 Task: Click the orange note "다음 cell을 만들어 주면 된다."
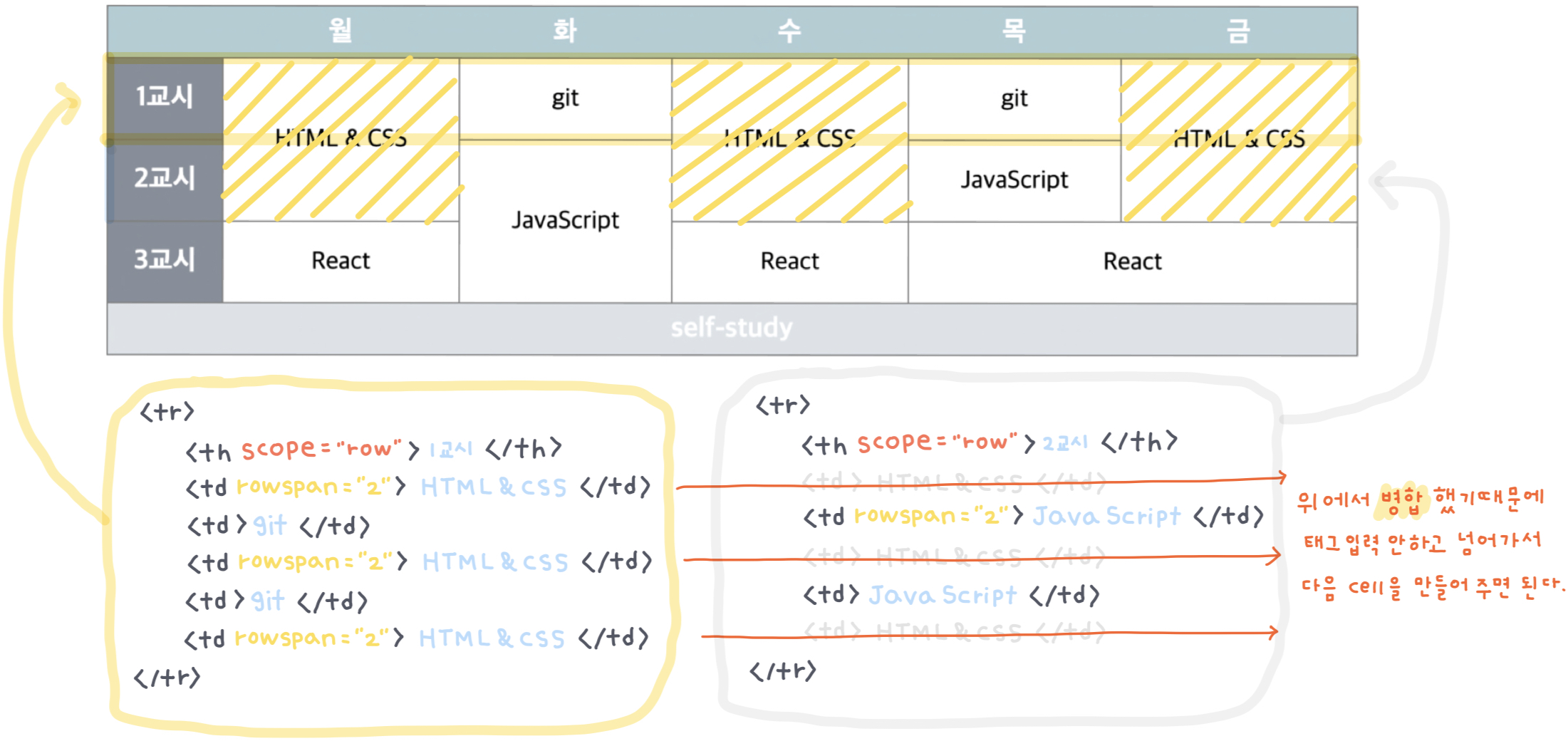(1433, 588)
